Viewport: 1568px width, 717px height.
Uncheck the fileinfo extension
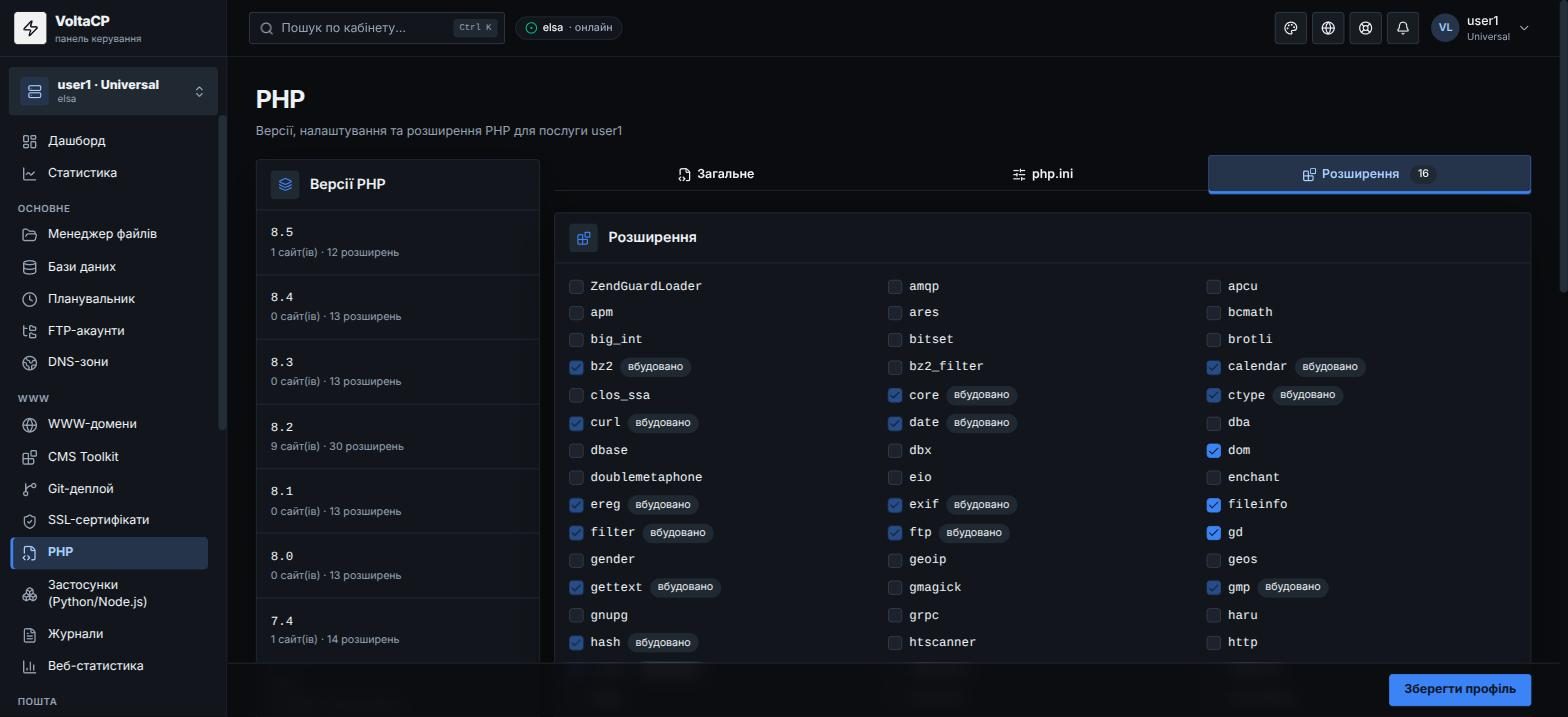(1213, 505)
